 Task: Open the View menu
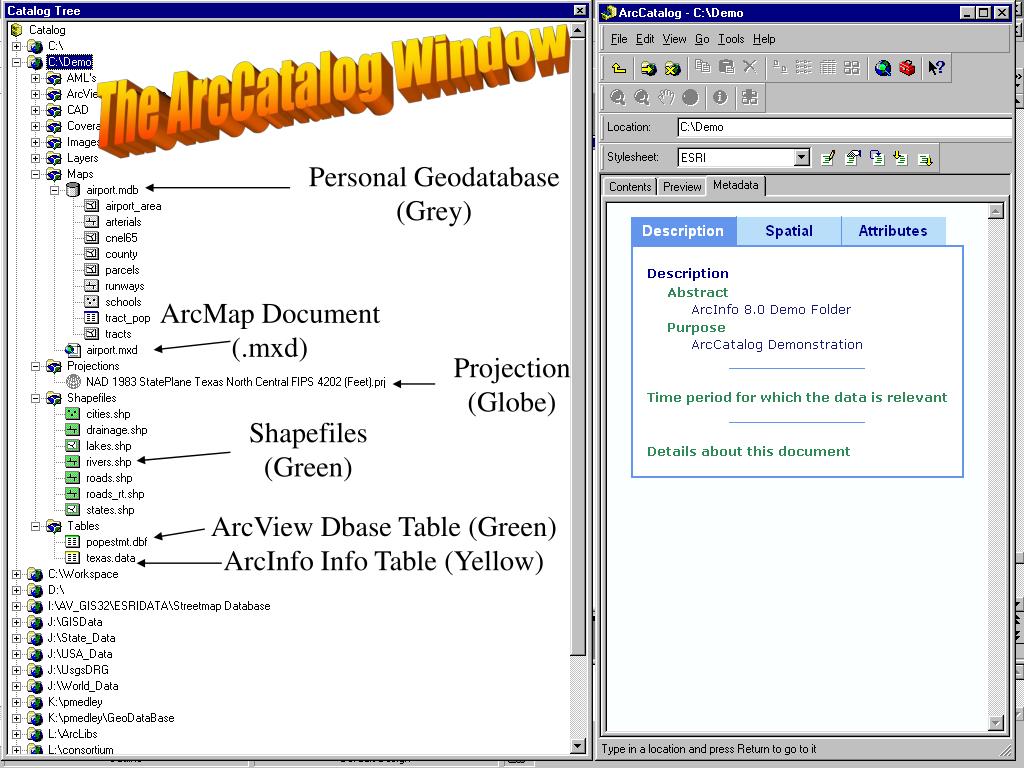point(674,39)
